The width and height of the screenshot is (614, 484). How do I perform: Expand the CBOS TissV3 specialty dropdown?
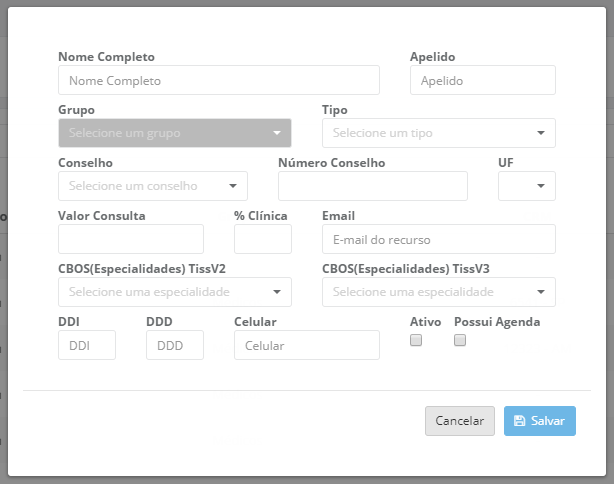(438, 292)
